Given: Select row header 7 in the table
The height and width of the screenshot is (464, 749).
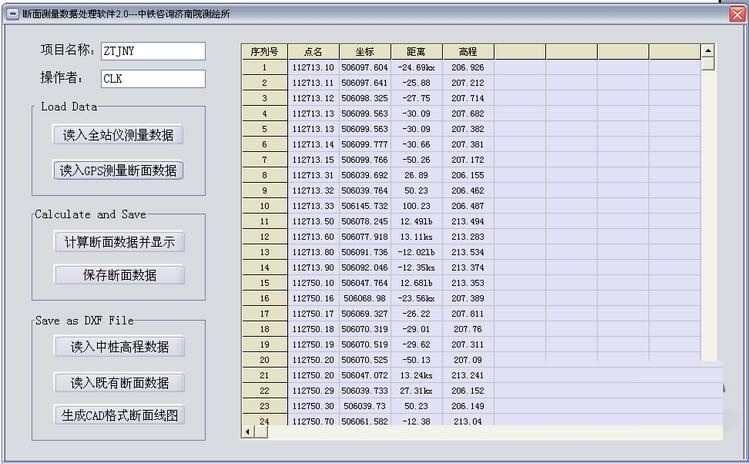Looking at the screenshot, I should 264,160.
